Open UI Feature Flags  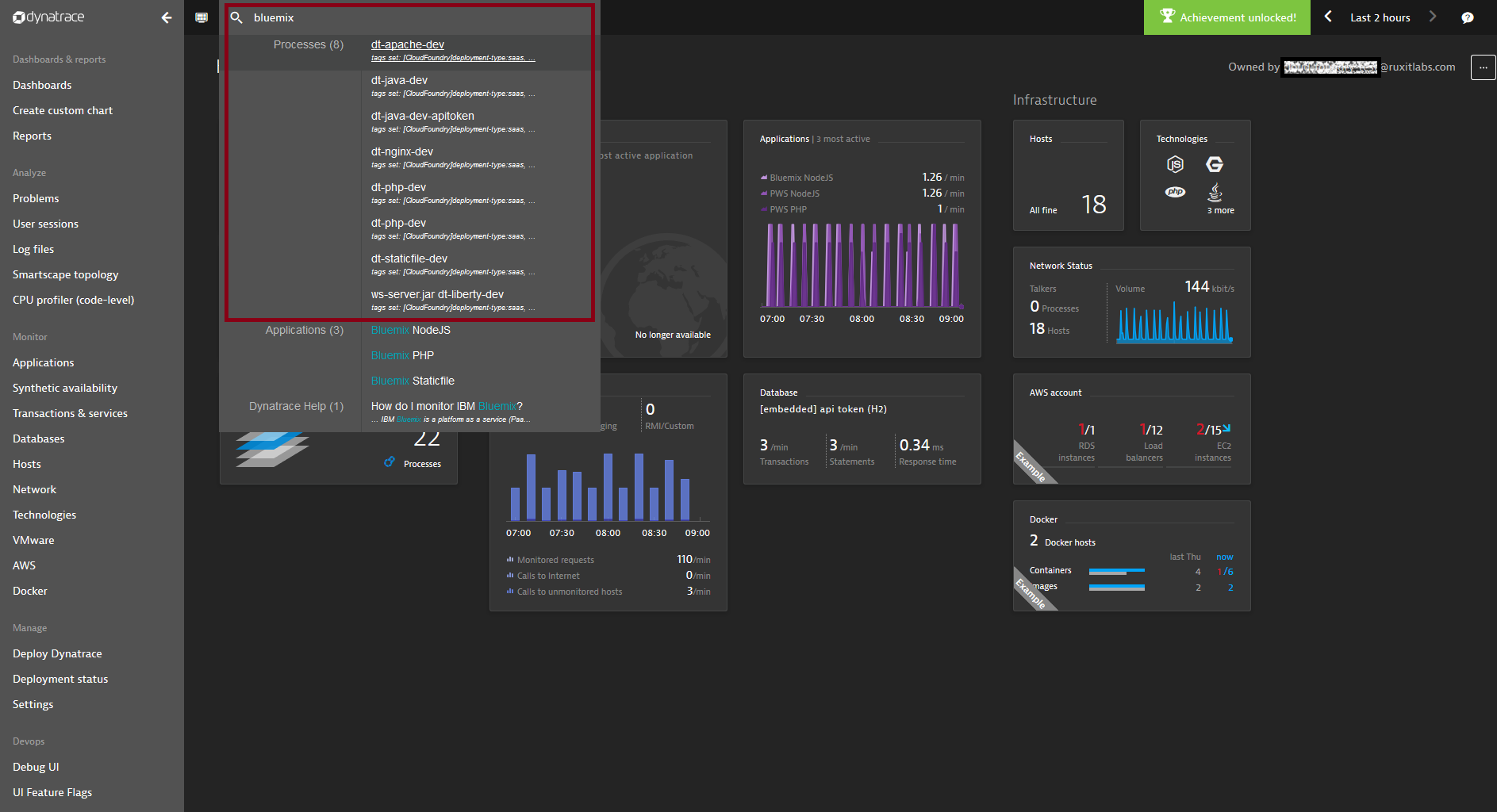(x=52, y=792)
